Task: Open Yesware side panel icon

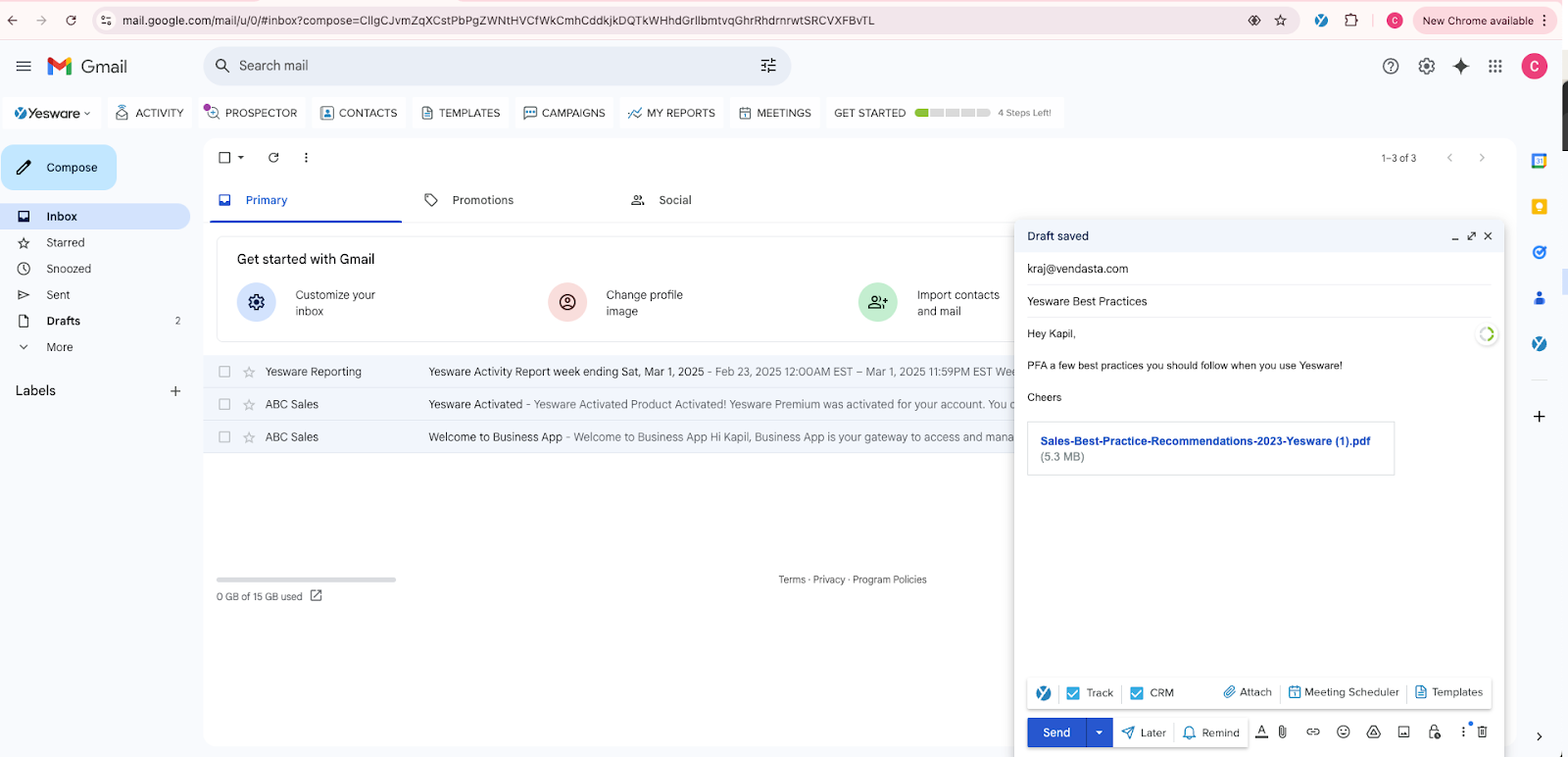Action: (1540, 343)
